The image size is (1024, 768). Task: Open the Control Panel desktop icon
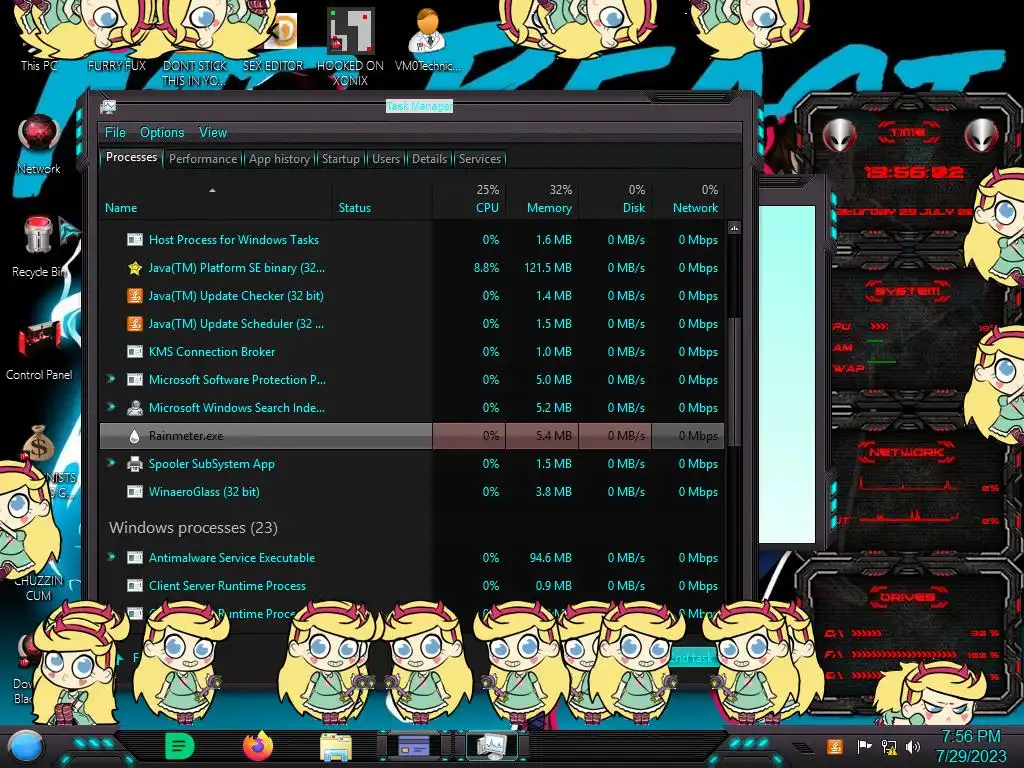pos(39,350)
